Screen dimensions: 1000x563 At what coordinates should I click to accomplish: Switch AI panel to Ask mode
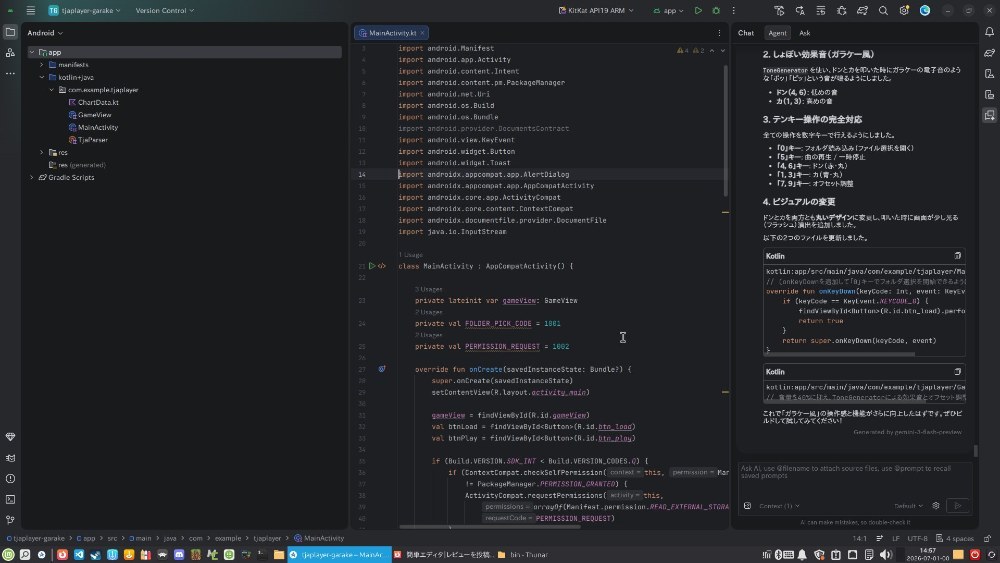click(805, 33)
